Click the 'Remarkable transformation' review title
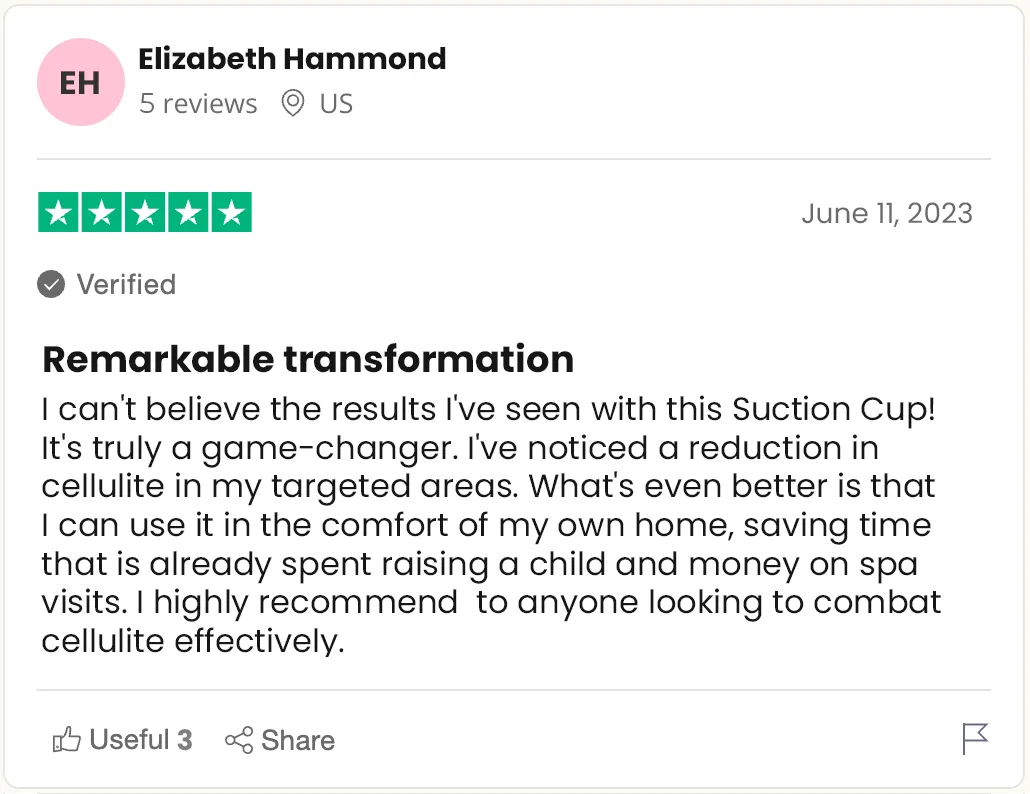The image size is (1030, 794). pos(308,359)
